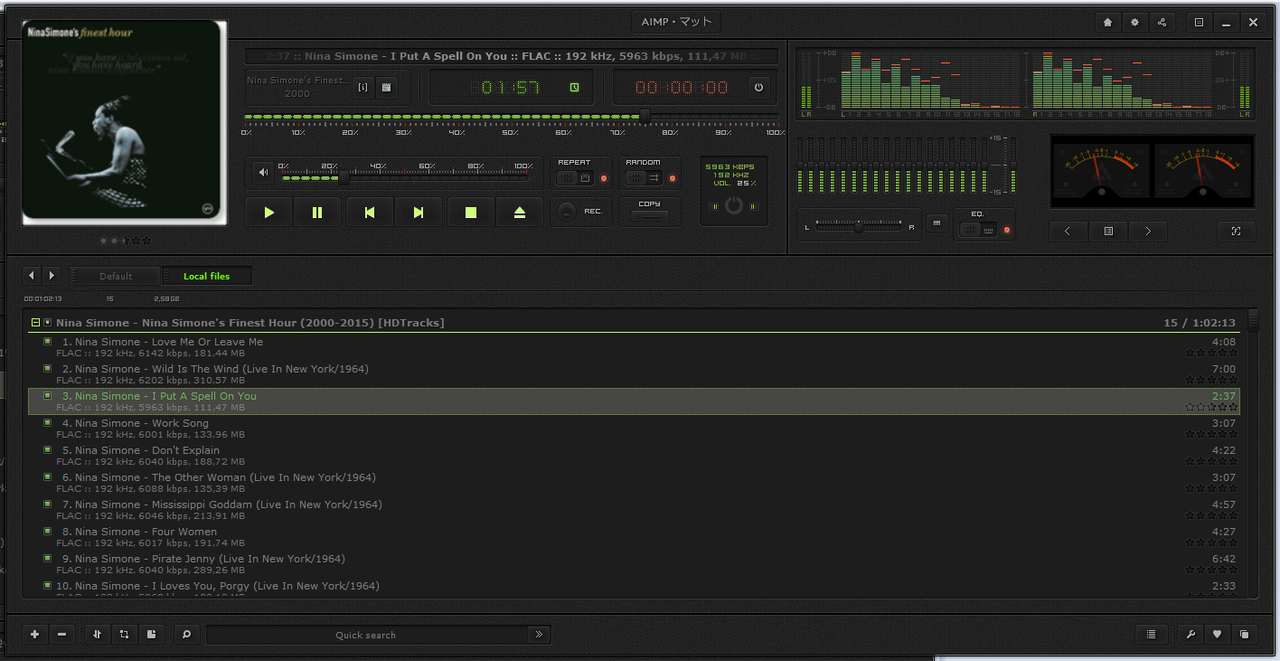Toggle checkbox for Don't Explain track
The height and width of the screenshot is (661, 1280).
(x=47, y=450)
